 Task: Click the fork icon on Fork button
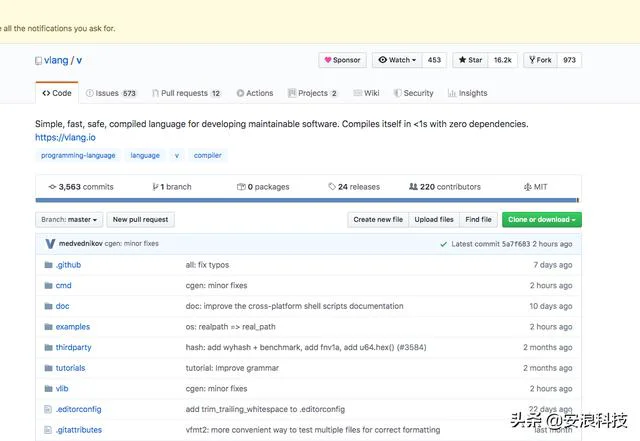pos(532,60)
